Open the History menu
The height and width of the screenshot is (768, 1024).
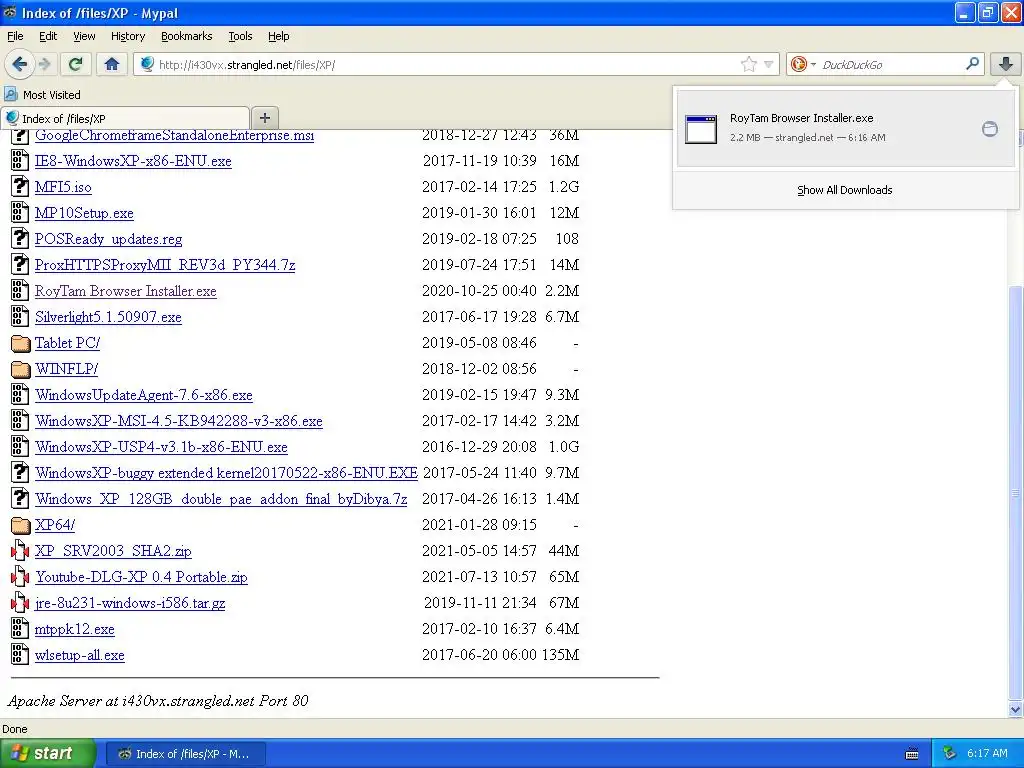(127, 36)
